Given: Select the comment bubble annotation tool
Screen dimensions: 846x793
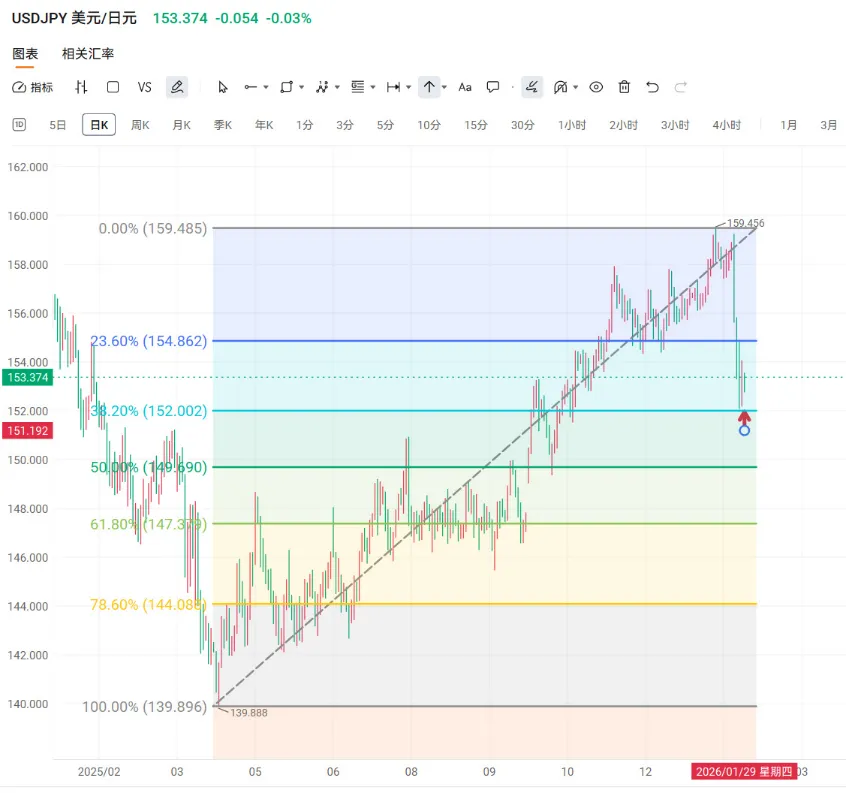Looking at the screenshot, I should [x=493, y=87].
